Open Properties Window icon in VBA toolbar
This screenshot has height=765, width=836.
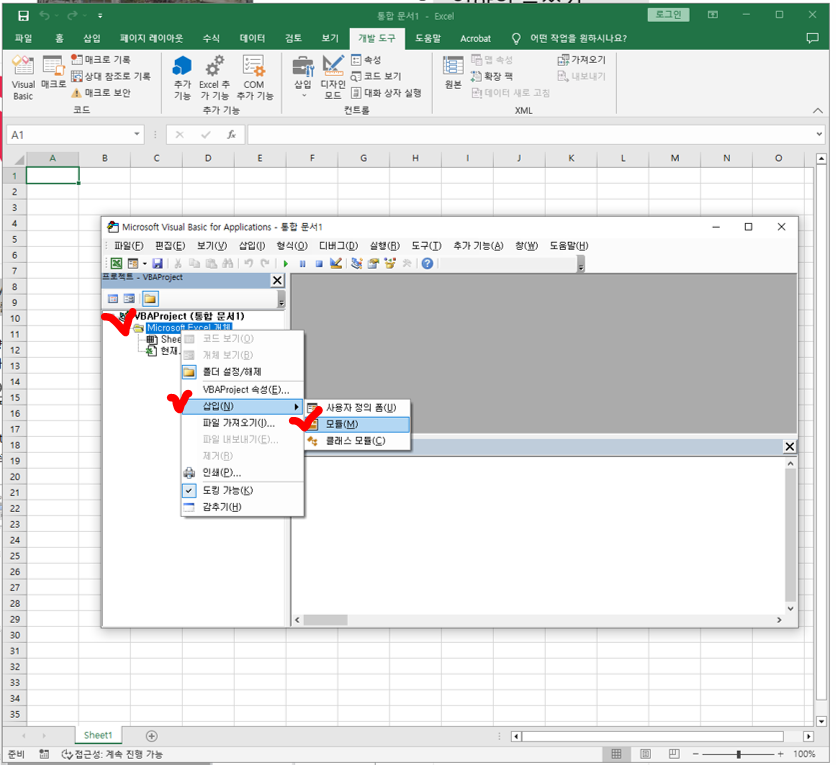(373, 263)
